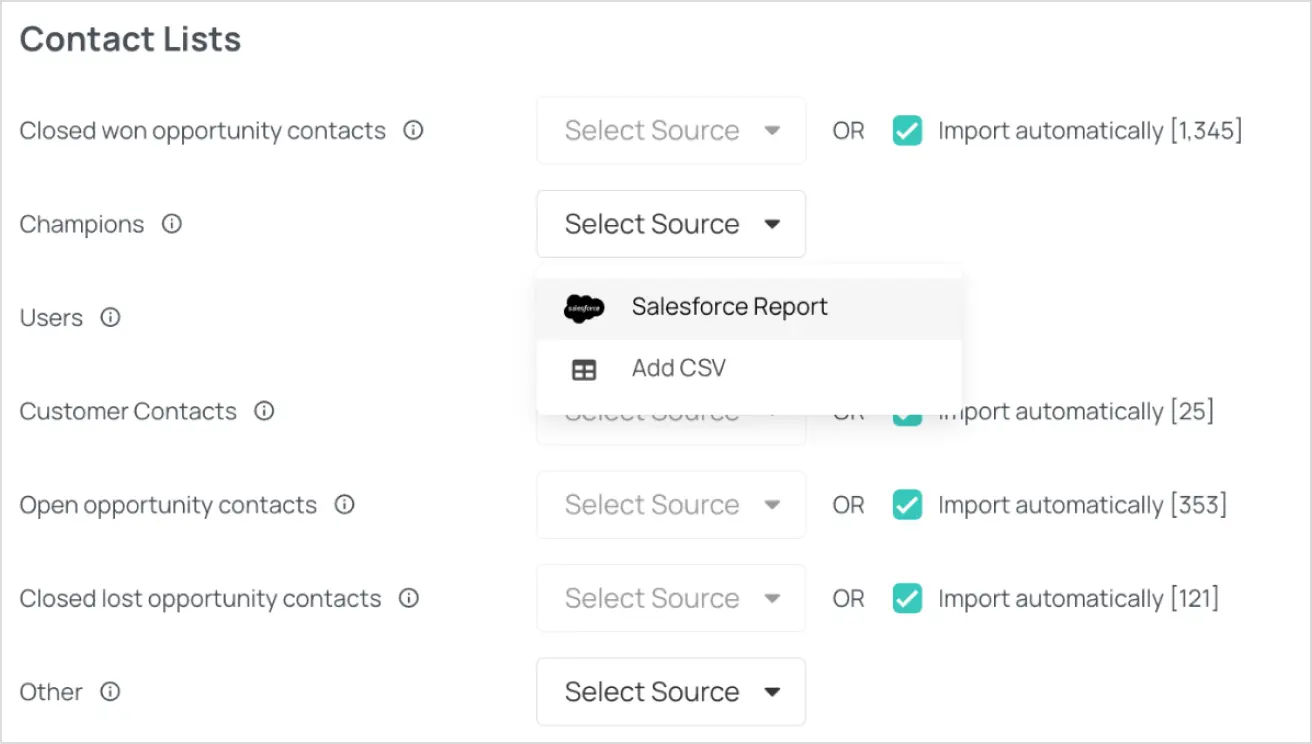Select Salesforce Report from the source menu
Screen dimensions: 1312x744
[729, 307]
